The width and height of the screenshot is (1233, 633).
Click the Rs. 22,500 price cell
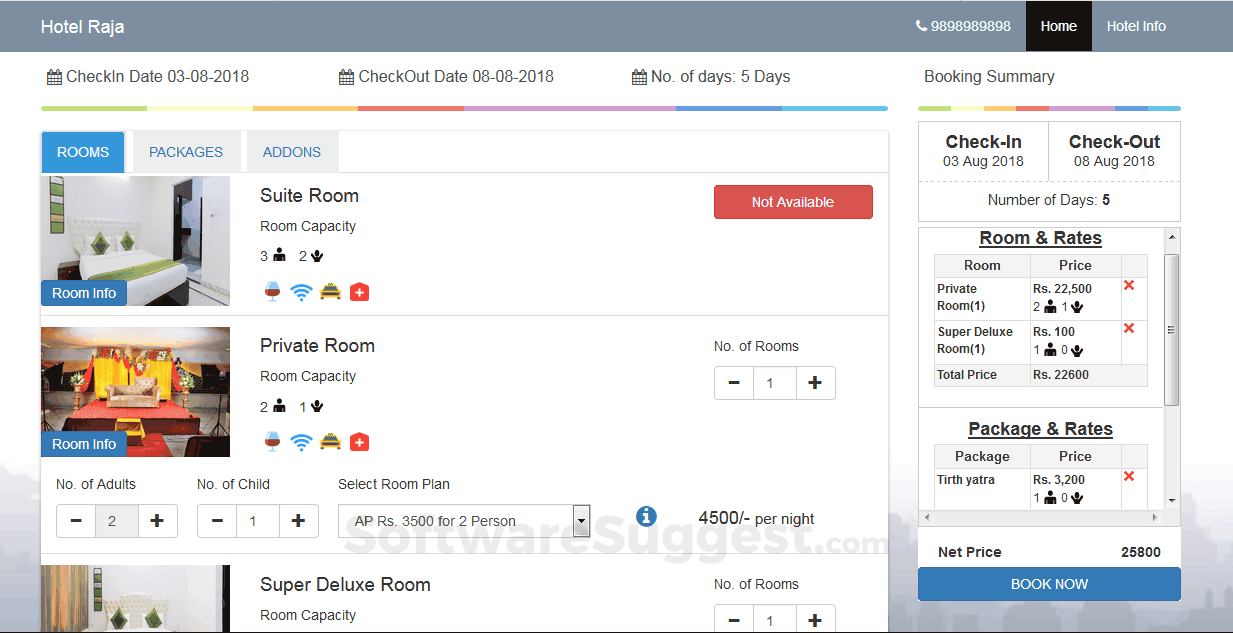tap(1075, 298)
